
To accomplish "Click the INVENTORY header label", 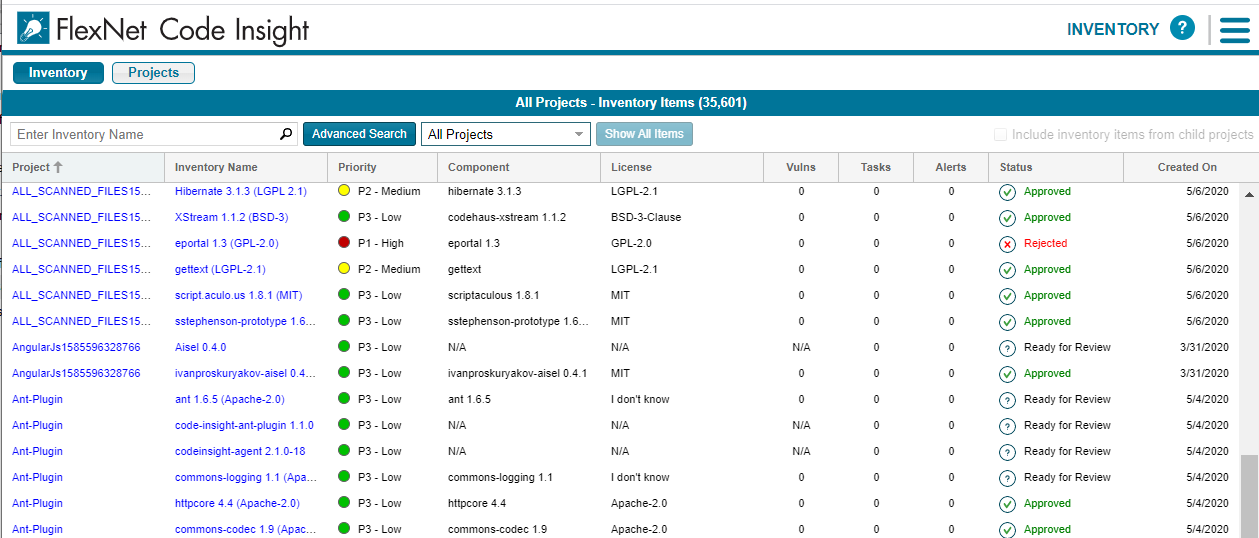I will click(1113, 29).
